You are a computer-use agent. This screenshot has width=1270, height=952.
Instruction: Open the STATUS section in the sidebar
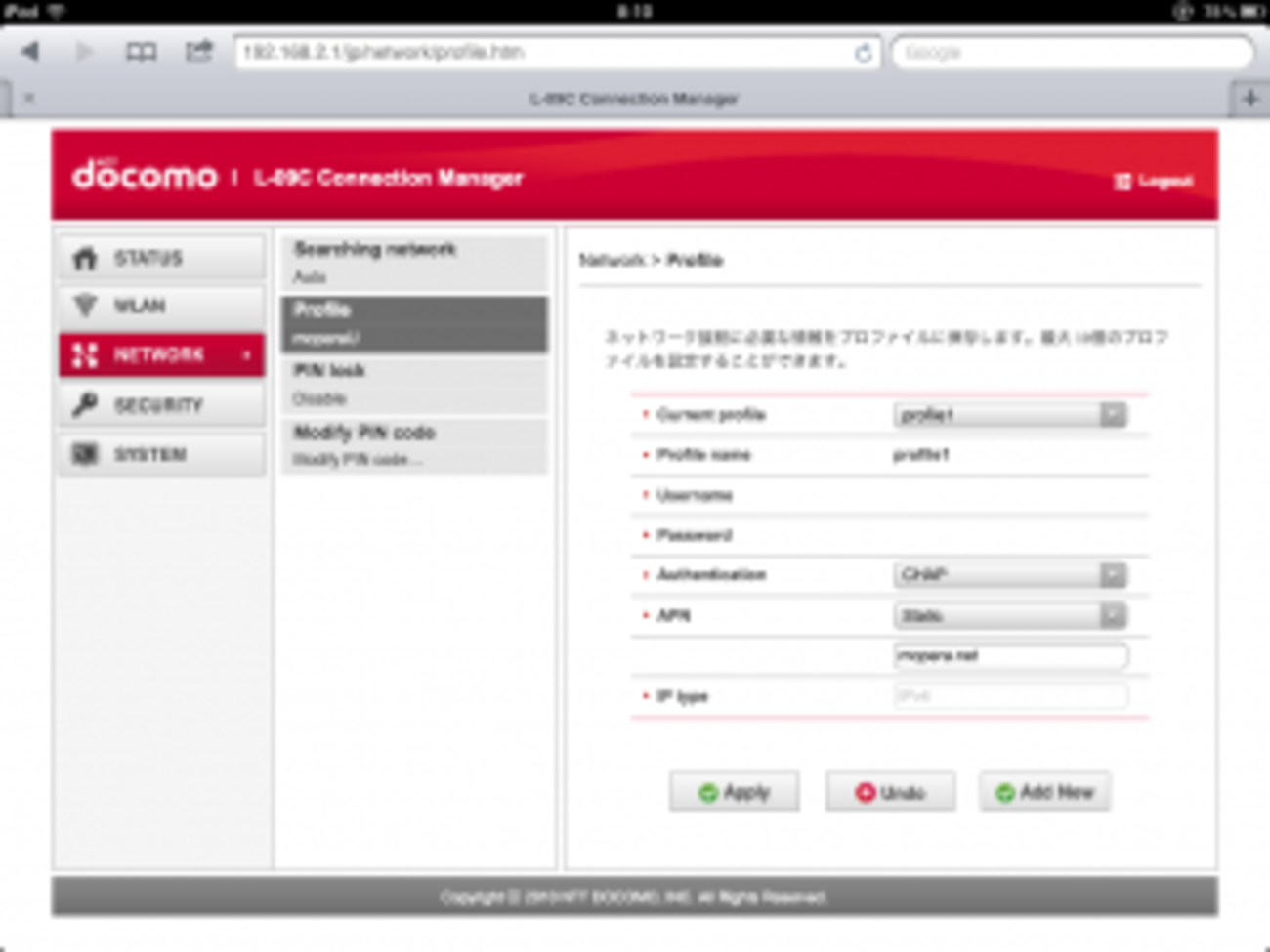click(162, 258)
